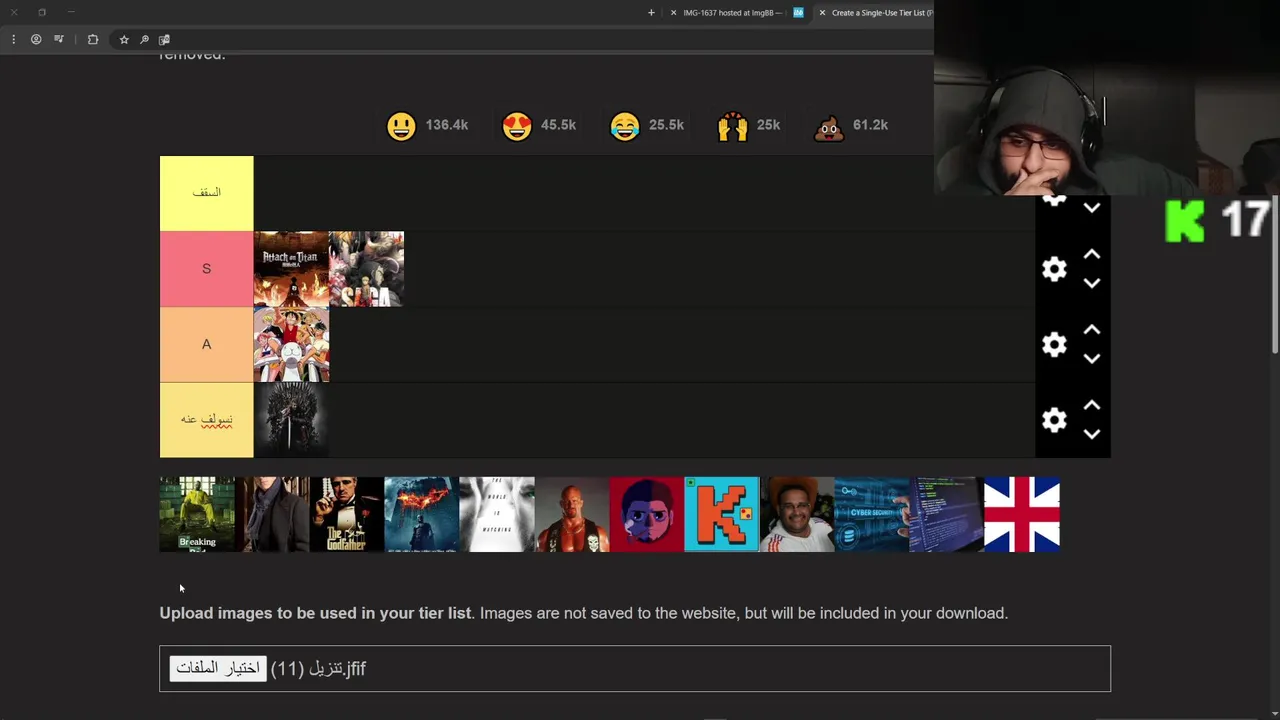This screenshot has height=720, width=1280.
Task: Pick the Dark Knight flaming bat image
Action: coord(422,514)
